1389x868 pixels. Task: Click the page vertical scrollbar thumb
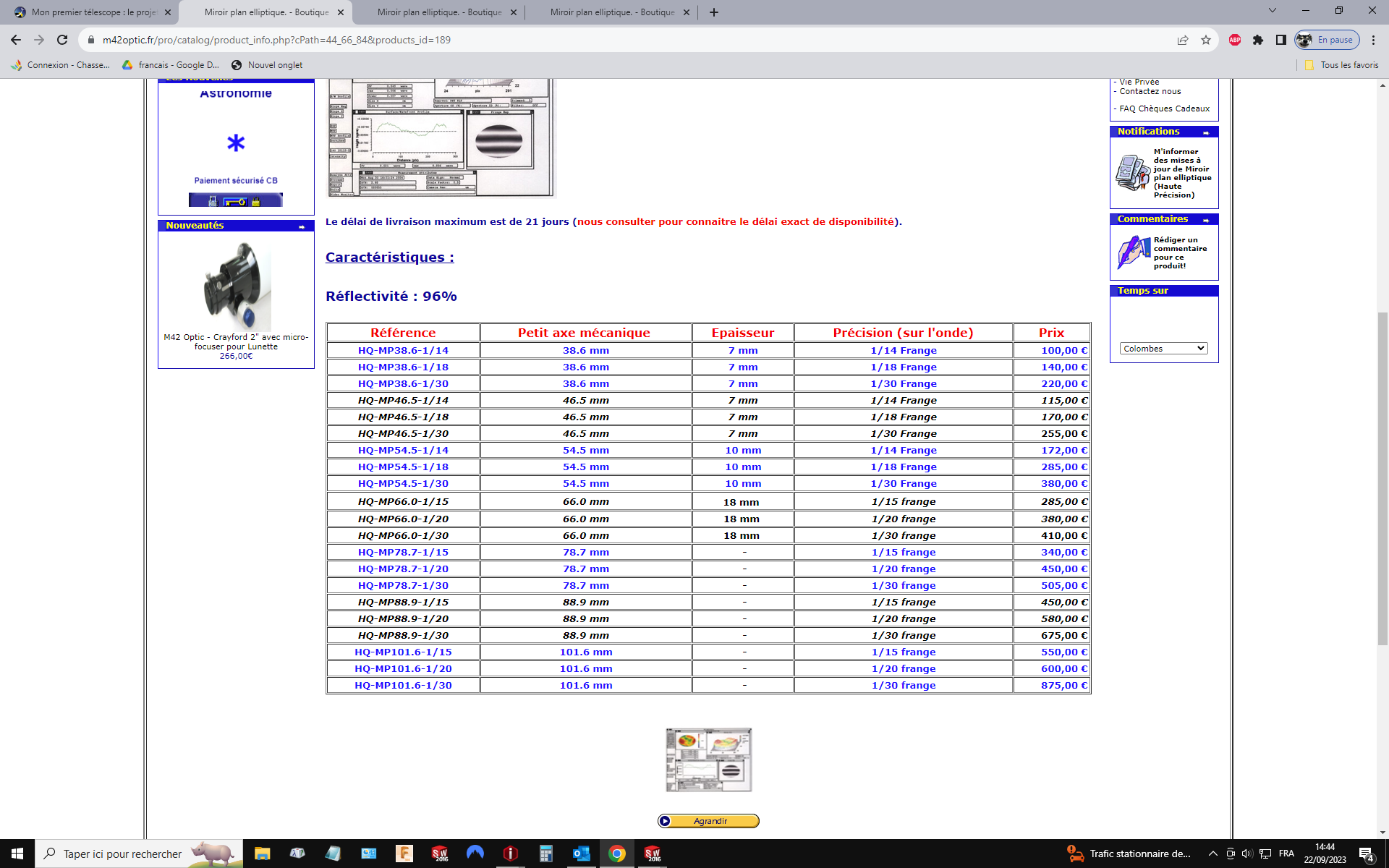(x=1382, y=477)
